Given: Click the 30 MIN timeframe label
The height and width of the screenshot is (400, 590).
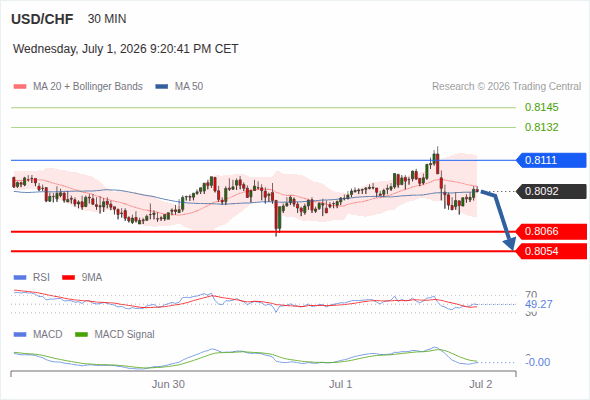Looking at the screenshot, I should coord(107,19).
